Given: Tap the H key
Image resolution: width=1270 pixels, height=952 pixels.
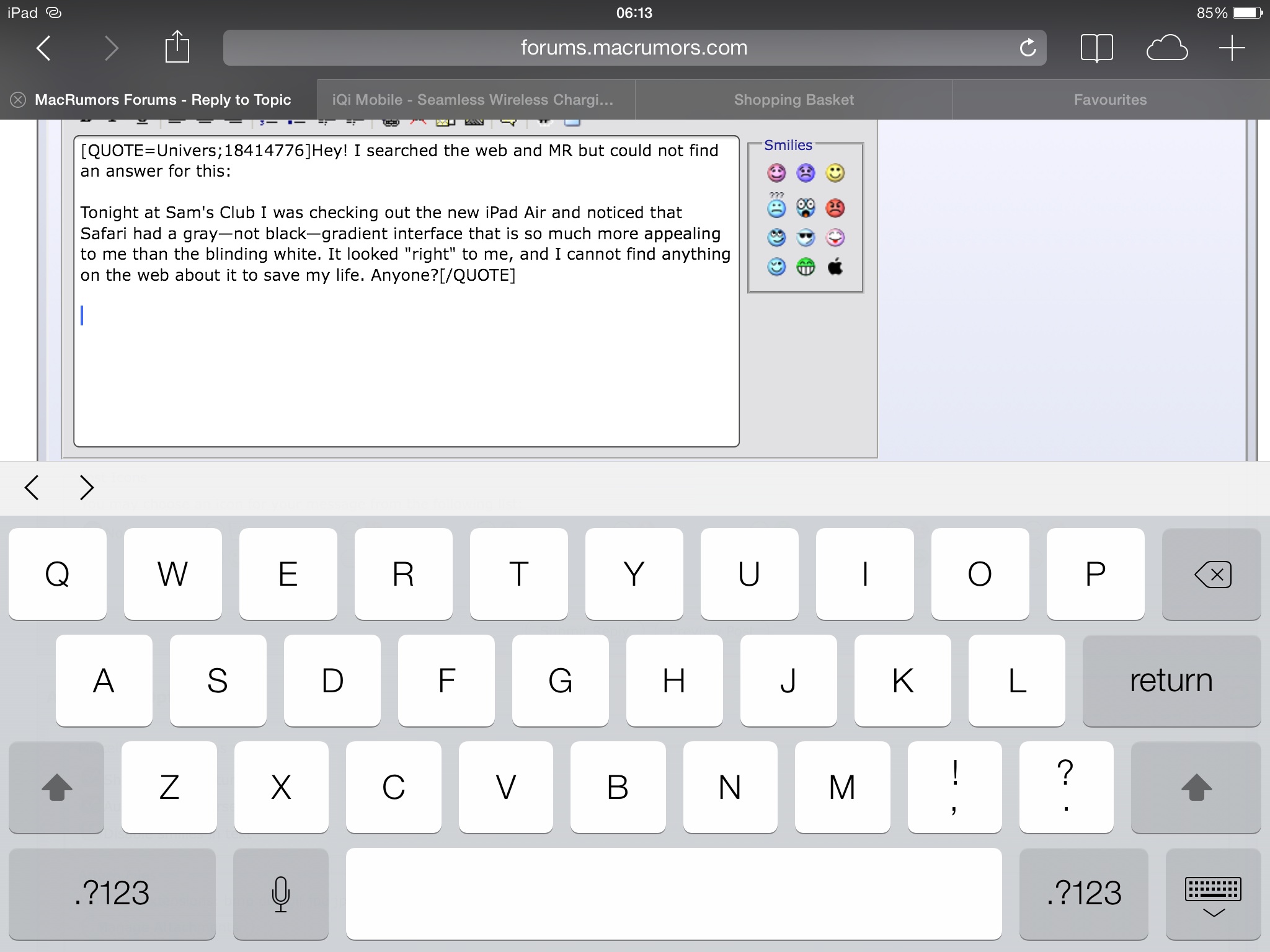Looking at the screenshot, I should click(675, 681).
